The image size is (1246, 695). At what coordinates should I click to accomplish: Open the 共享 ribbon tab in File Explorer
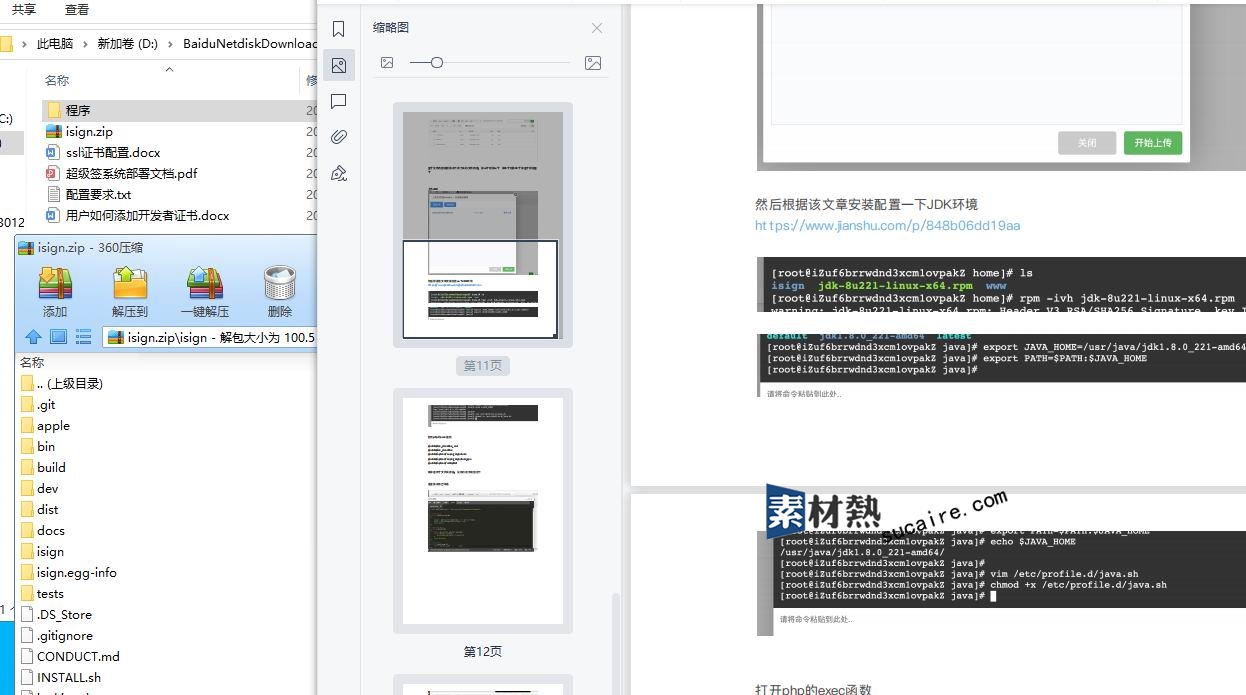pos(24,9)
